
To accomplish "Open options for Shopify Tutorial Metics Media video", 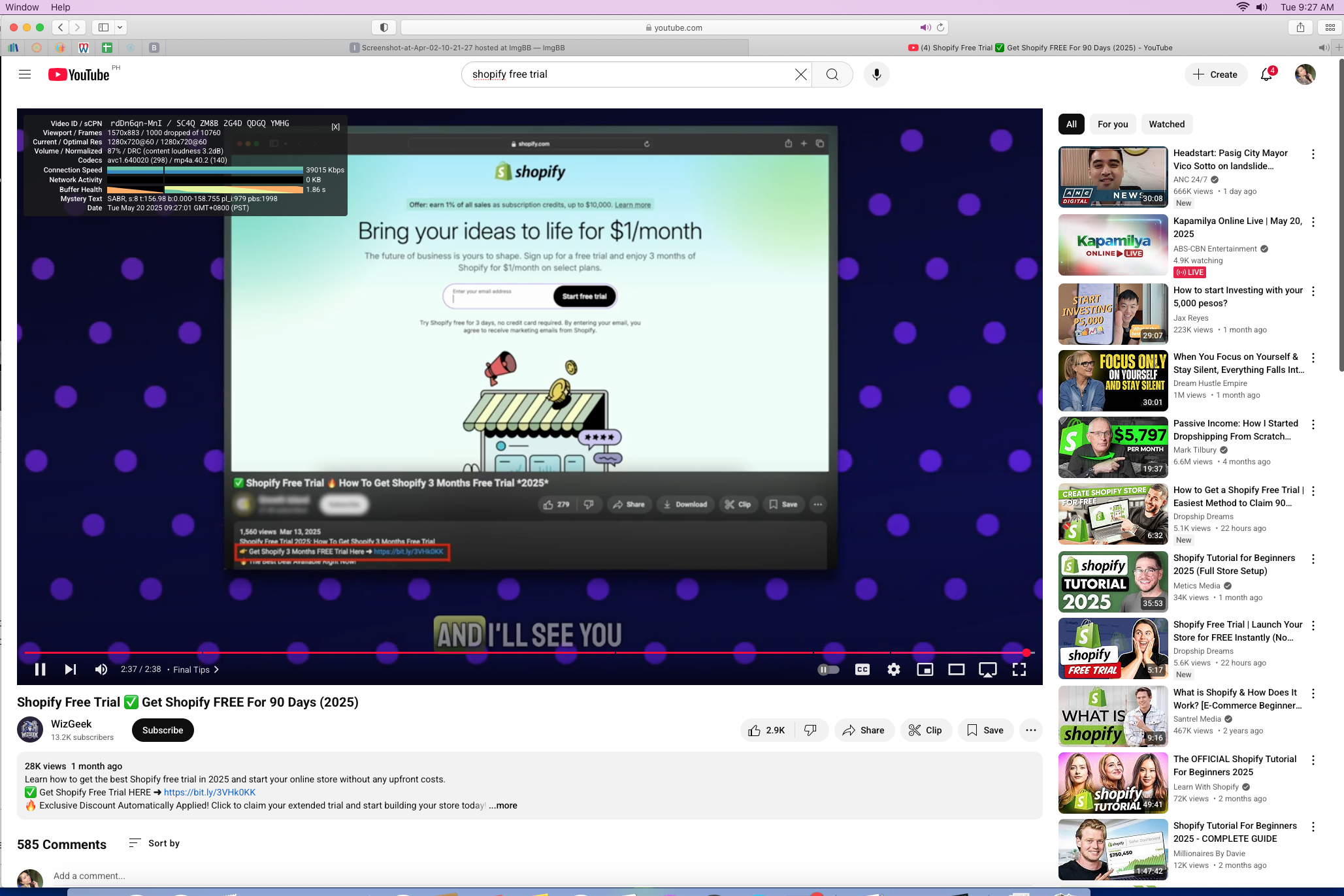I will click(x=1313, y=559).
